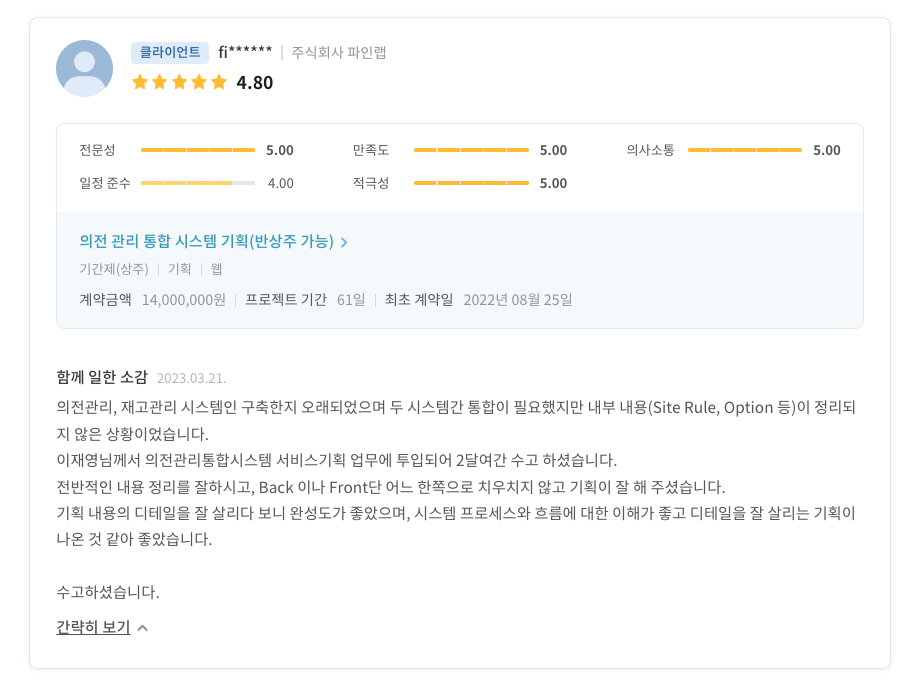Click the 계약금액 label
This screenshot has width=921, height=684.
pos(105,299)
